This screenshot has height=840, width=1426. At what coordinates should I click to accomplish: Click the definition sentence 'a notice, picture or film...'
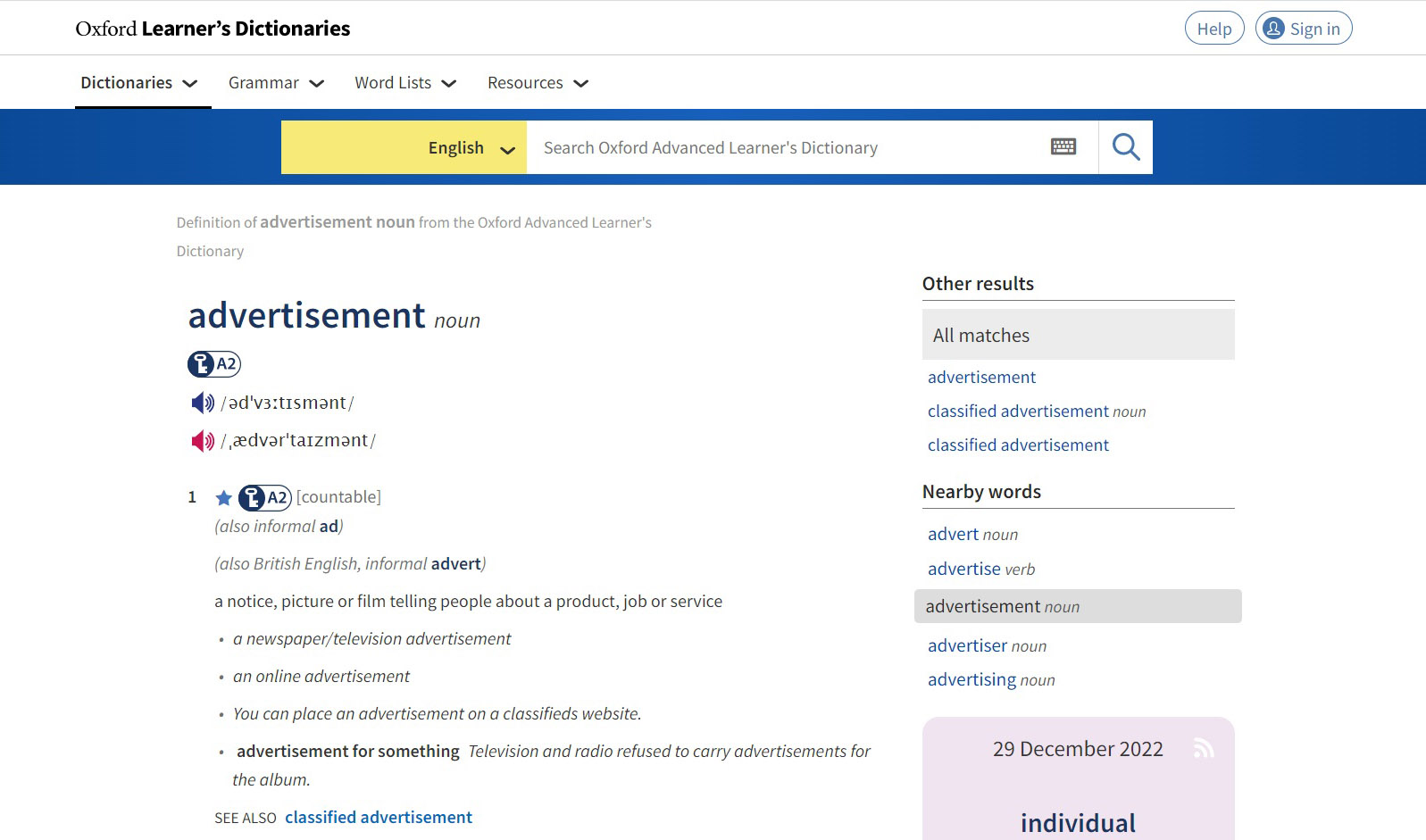point(469,602)
